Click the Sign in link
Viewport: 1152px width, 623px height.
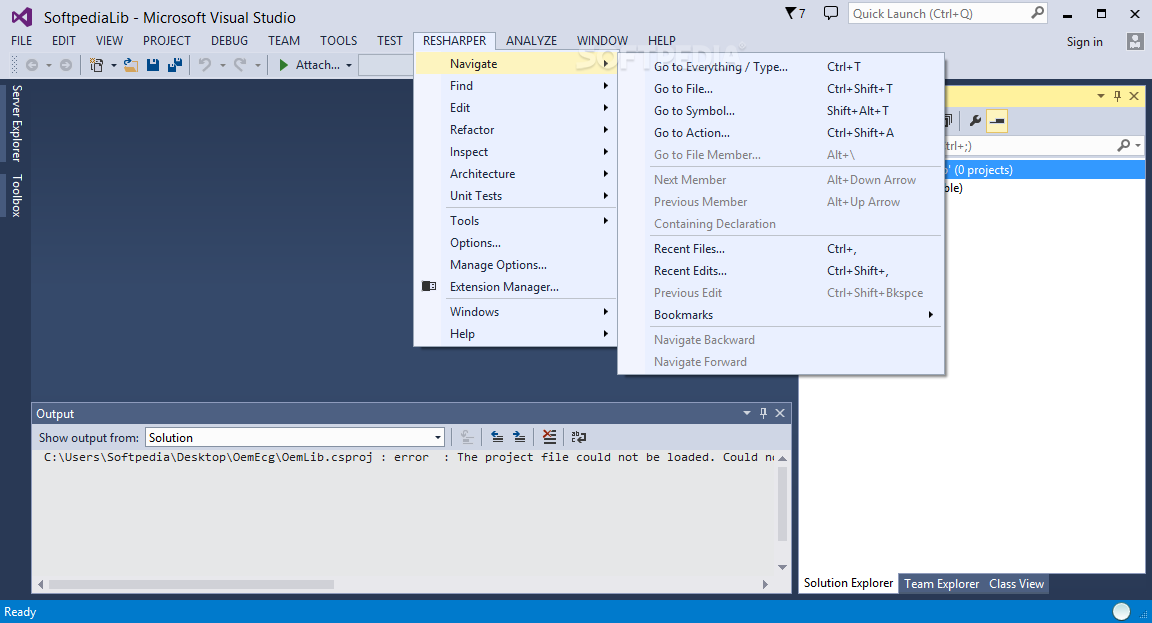[x=1084, y=42]
